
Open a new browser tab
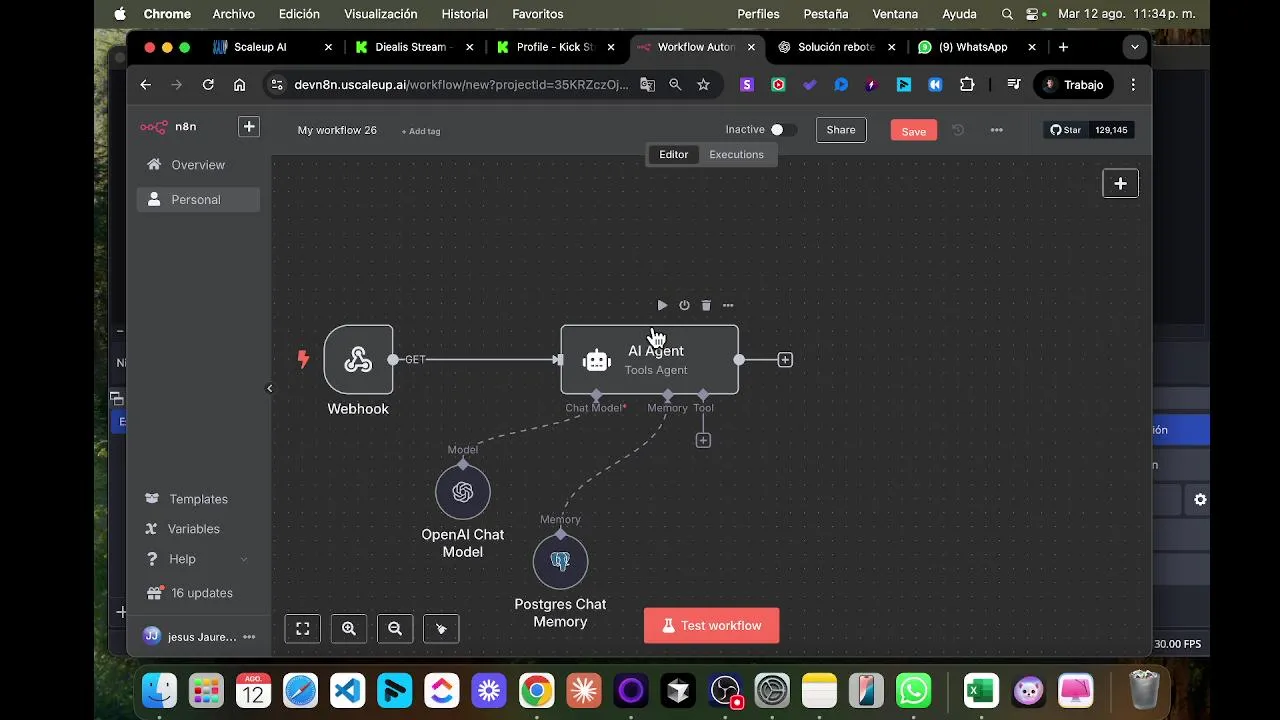click(1063, 47)
